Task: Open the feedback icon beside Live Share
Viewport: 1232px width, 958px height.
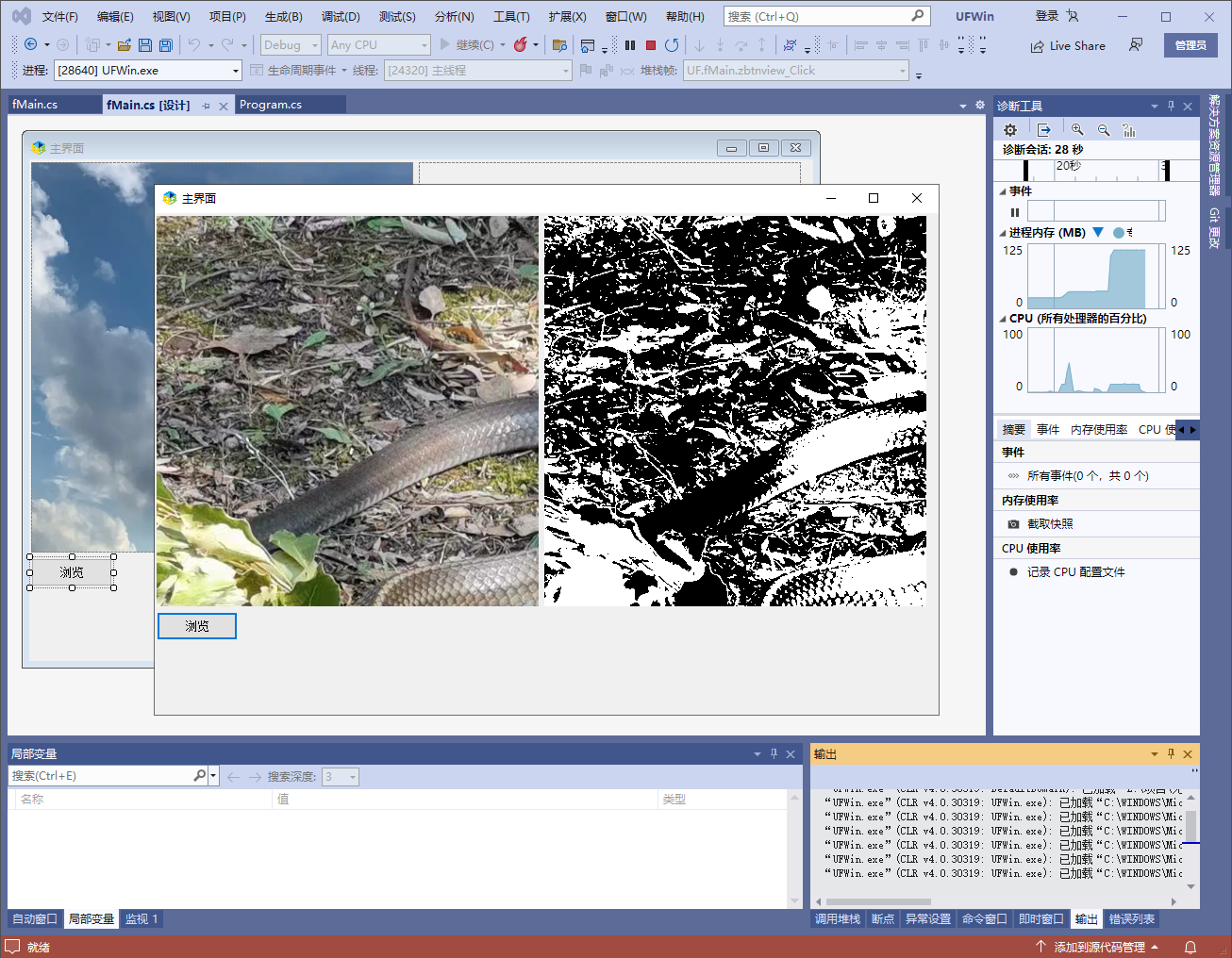Action: pos(1136,45)
